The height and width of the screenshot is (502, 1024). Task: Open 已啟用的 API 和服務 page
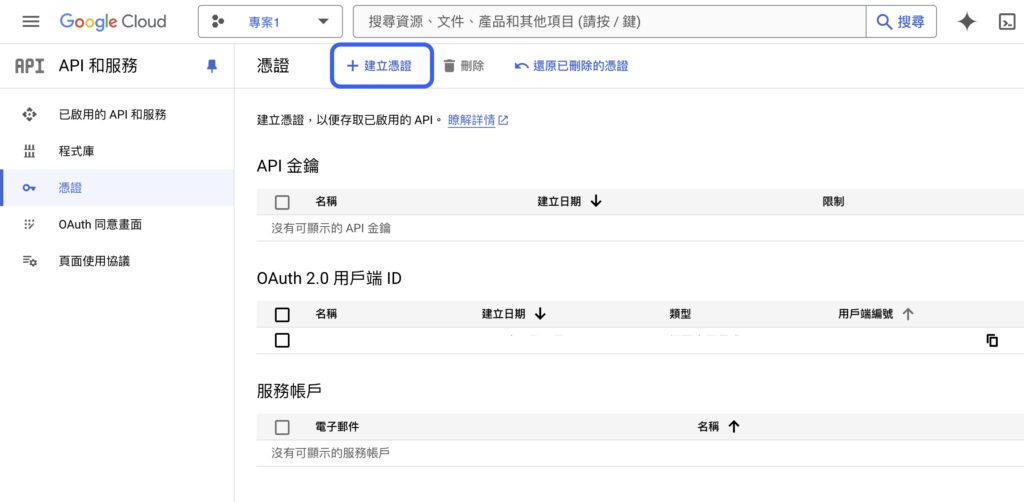pos(112,115)
